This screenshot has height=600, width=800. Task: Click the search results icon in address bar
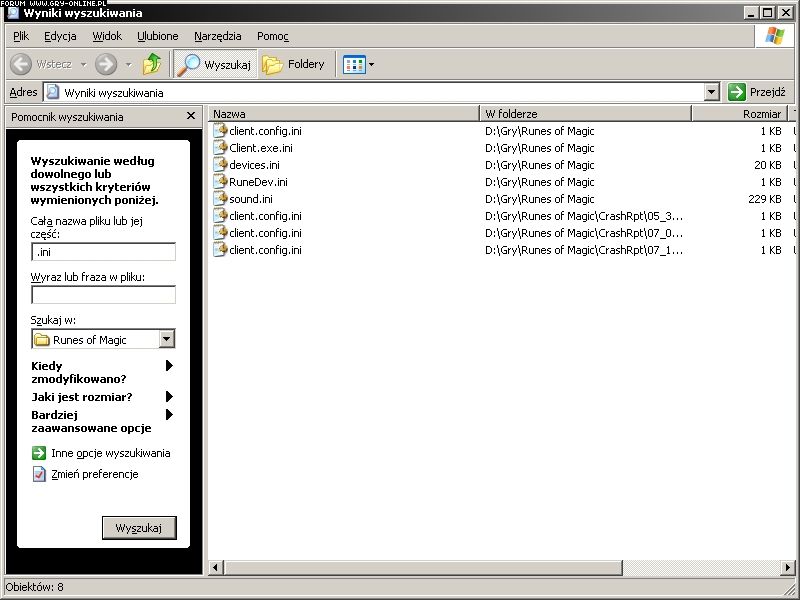(x=53, y=92)
